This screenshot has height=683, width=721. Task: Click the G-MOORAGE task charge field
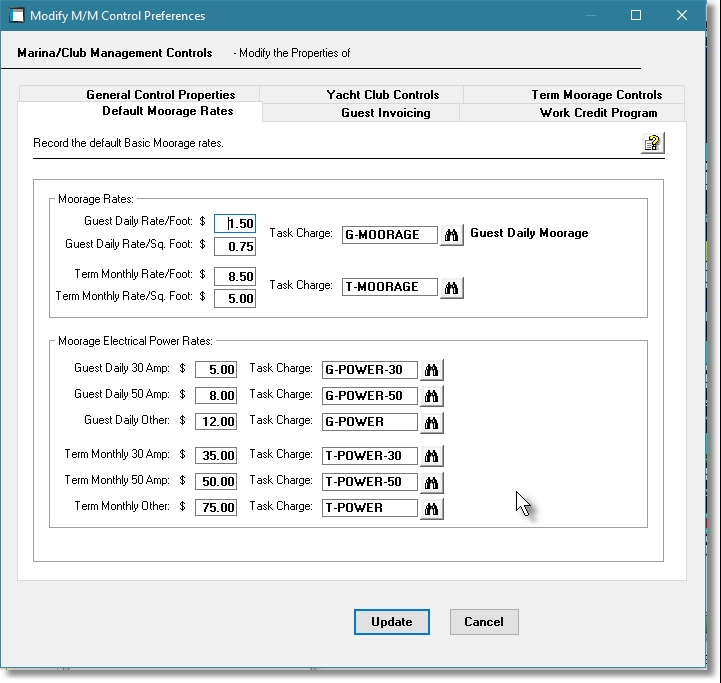(389, 235)
